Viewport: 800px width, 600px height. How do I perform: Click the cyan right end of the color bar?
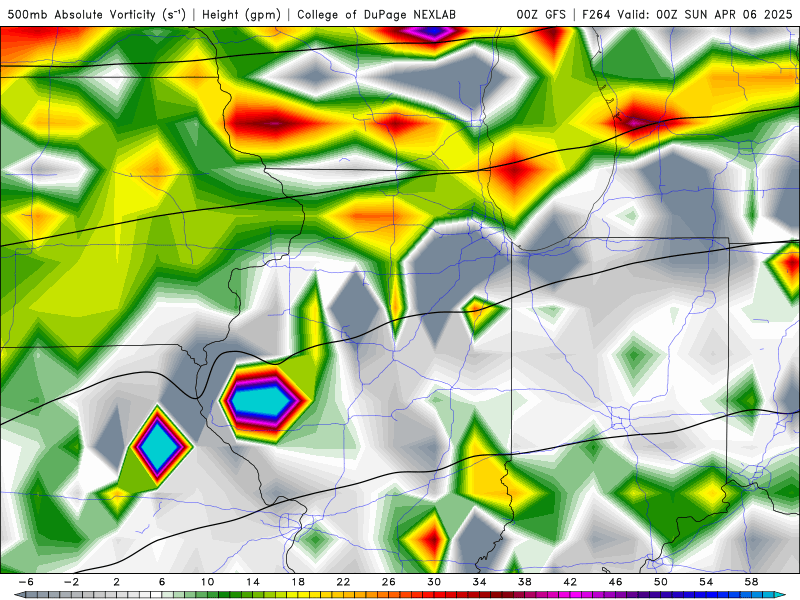click(x=778, y=595)
